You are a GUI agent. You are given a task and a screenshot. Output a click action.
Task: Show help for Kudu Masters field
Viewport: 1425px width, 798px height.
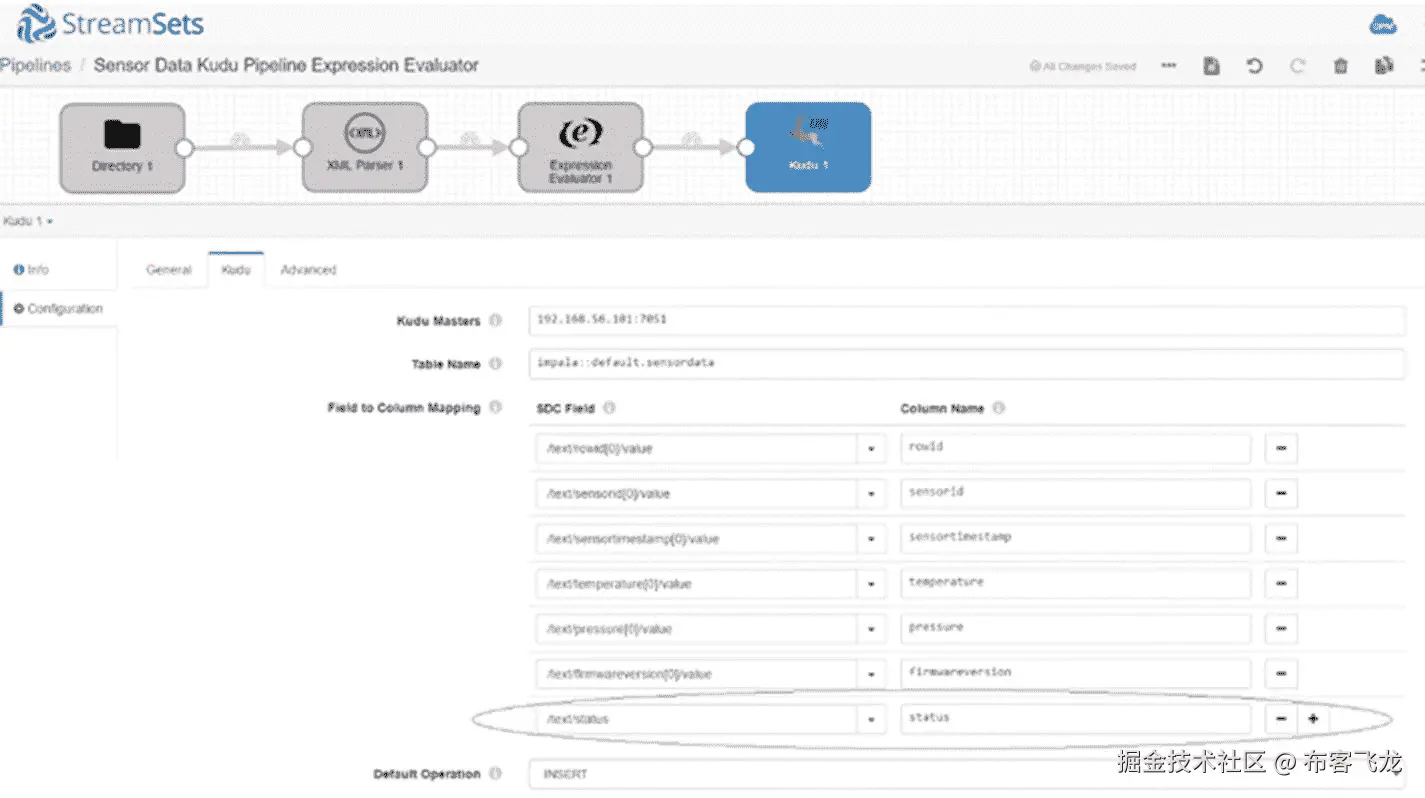[x=495, y=321]
